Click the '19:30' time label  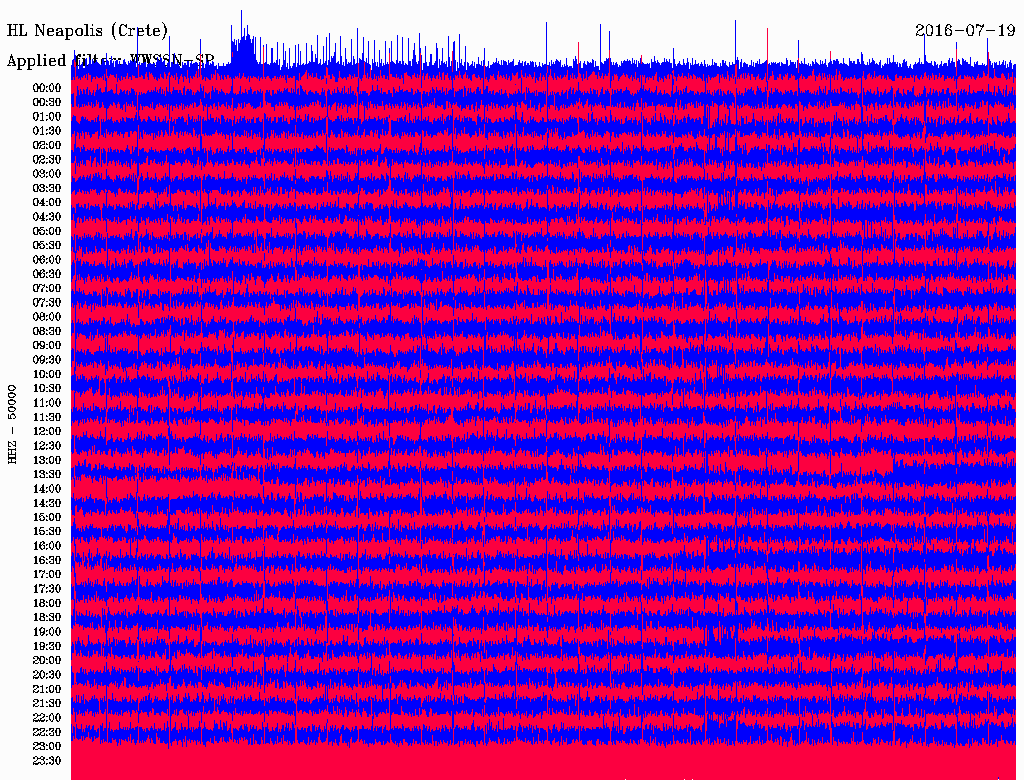(x=47, y=646)
